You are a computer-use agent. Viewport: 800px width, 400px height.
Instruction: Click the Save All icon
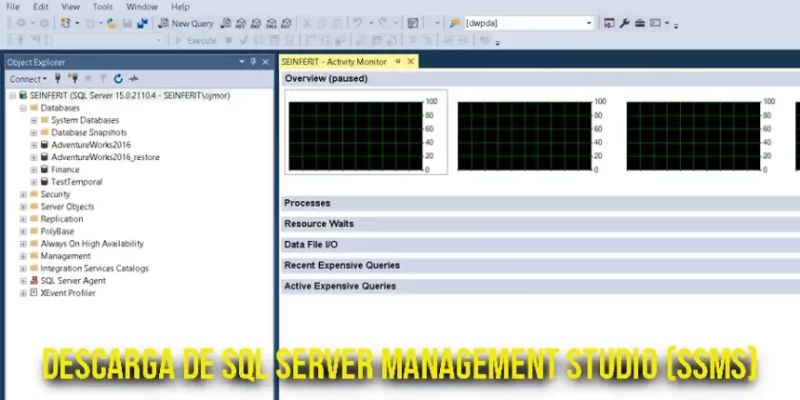coord(143,23)
